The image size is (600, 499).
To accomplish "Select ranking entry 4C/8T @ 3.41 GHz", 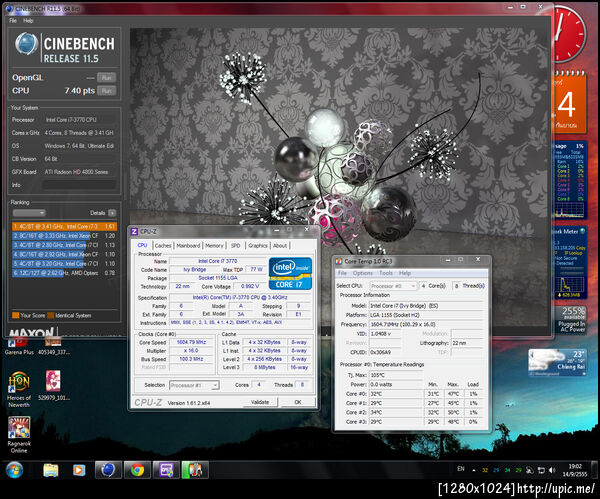I will (64, 227).
